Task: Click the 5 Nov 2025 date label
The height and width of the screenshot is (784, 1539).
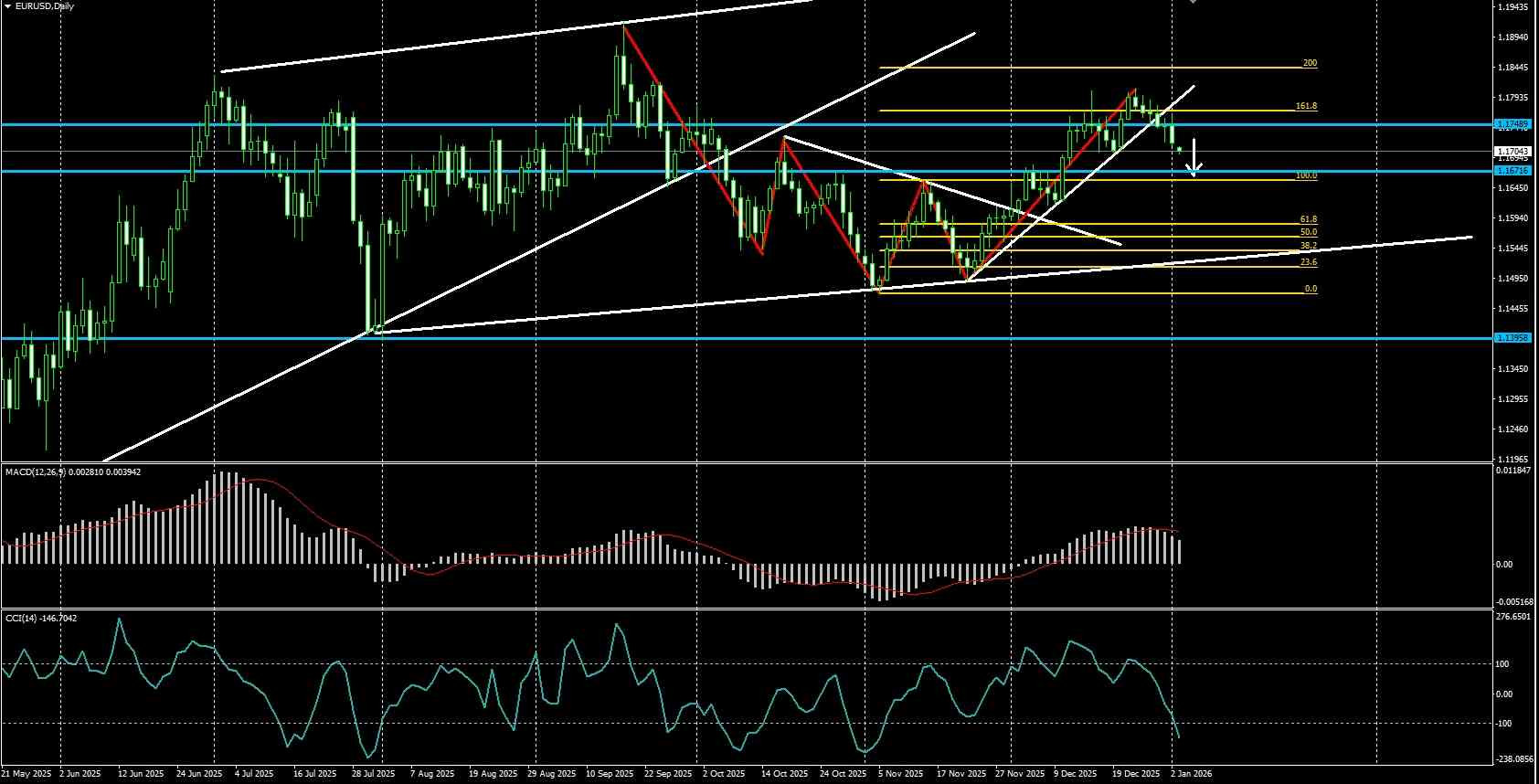Action: (x=900, y=774)
